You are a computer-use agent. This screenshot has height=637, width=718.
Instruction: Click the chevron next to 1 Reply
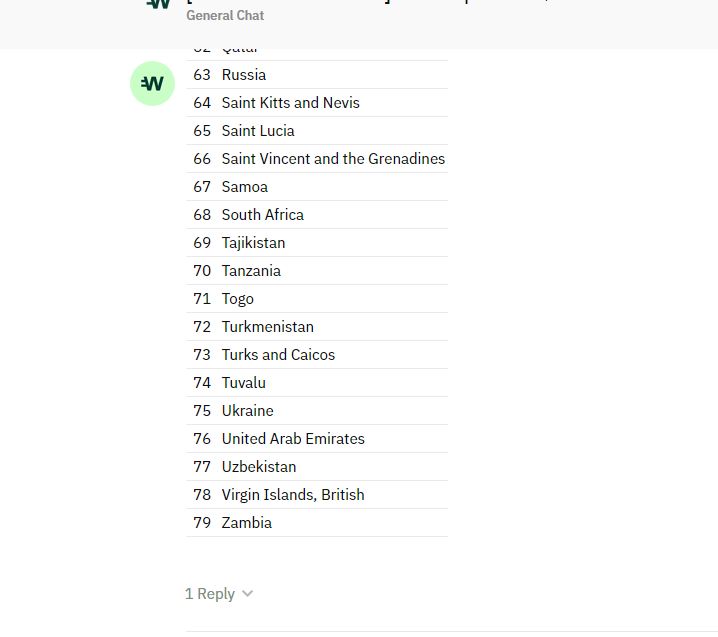coord(247,594)
